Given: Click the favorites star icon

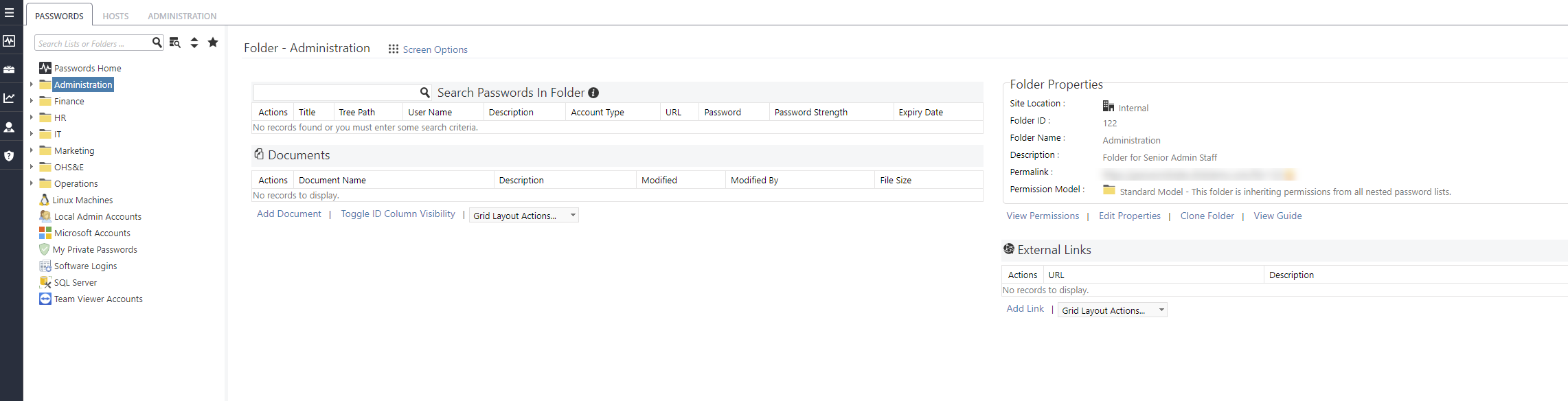Looking at the screenshot, I should (213, 43).
